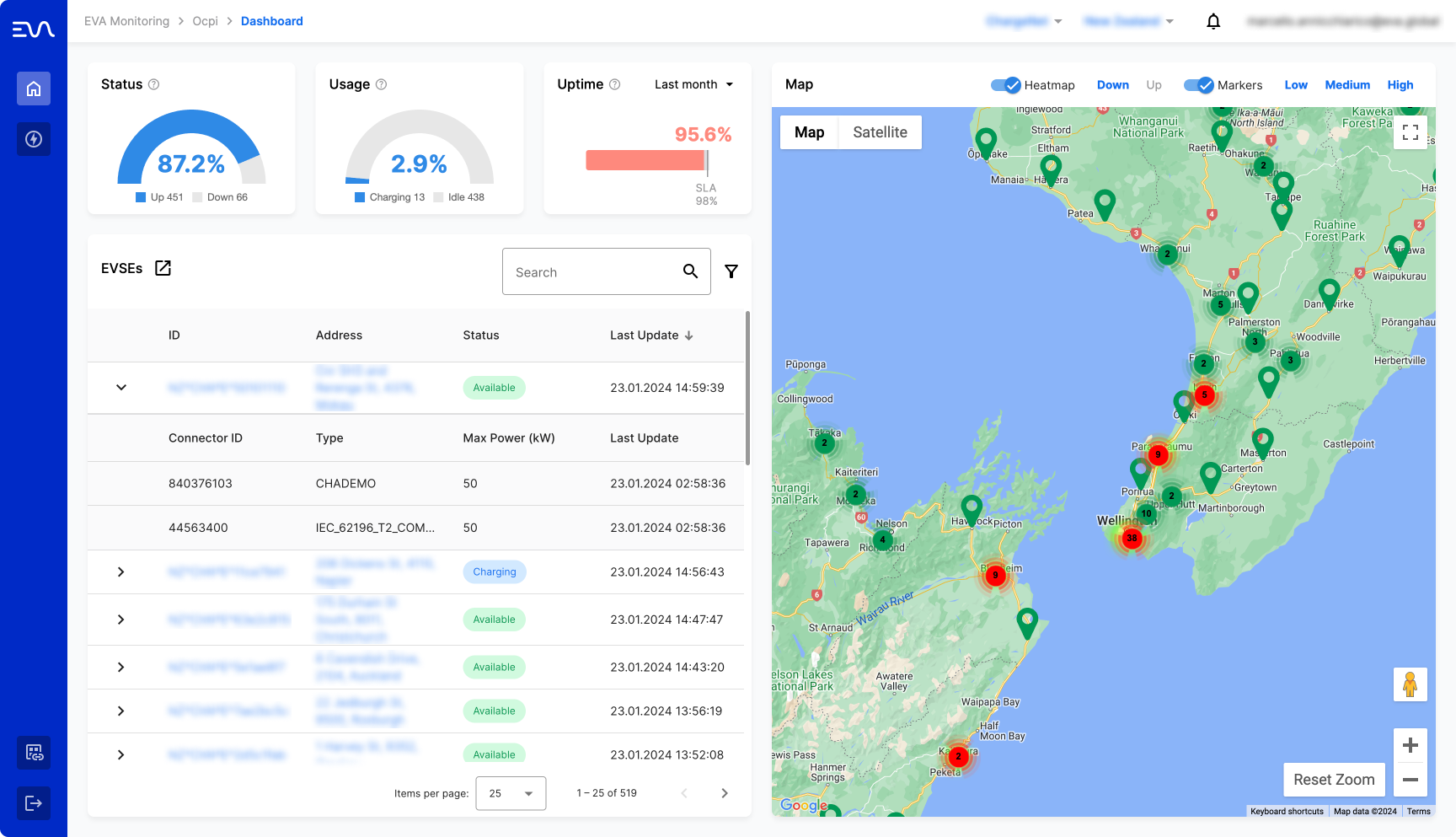Toggle map fullscreen view
Screen dimensions: 1456x837
(x=1410, y=132)
